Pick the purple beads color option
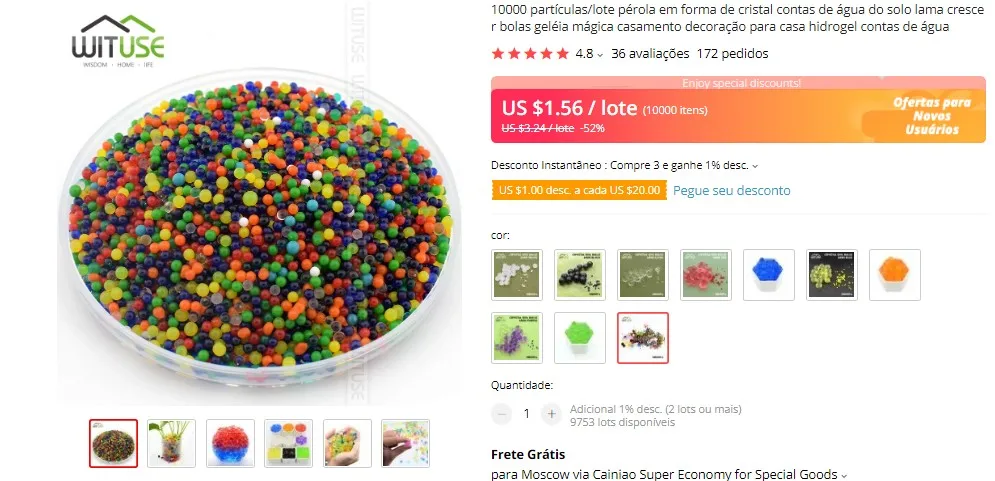Image resolution: width=995 pixels, height=481 pixels. pos(517,338)
